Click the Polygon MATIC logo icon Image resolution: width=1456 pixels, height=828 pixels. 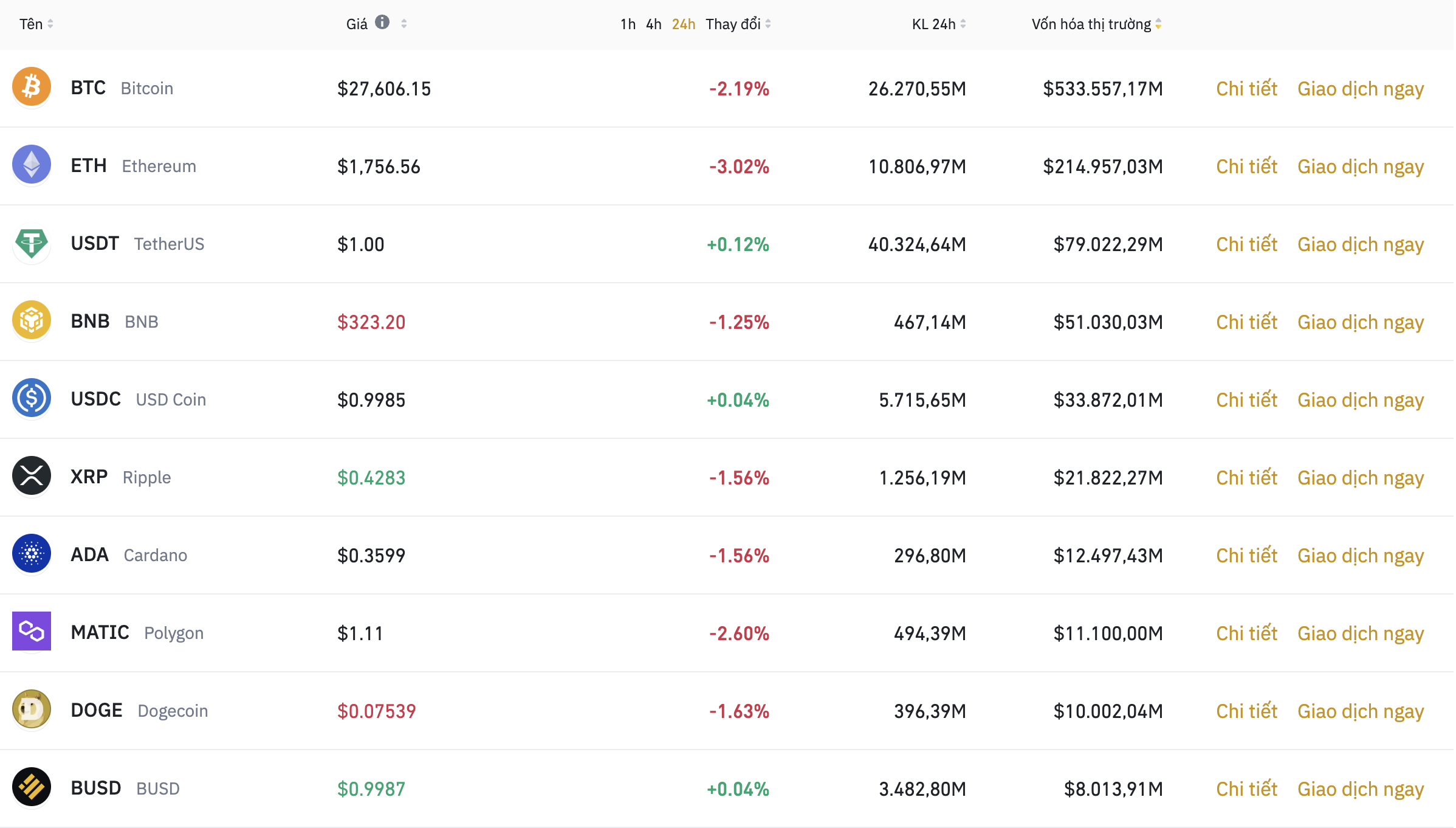click(x=32, y=631)
